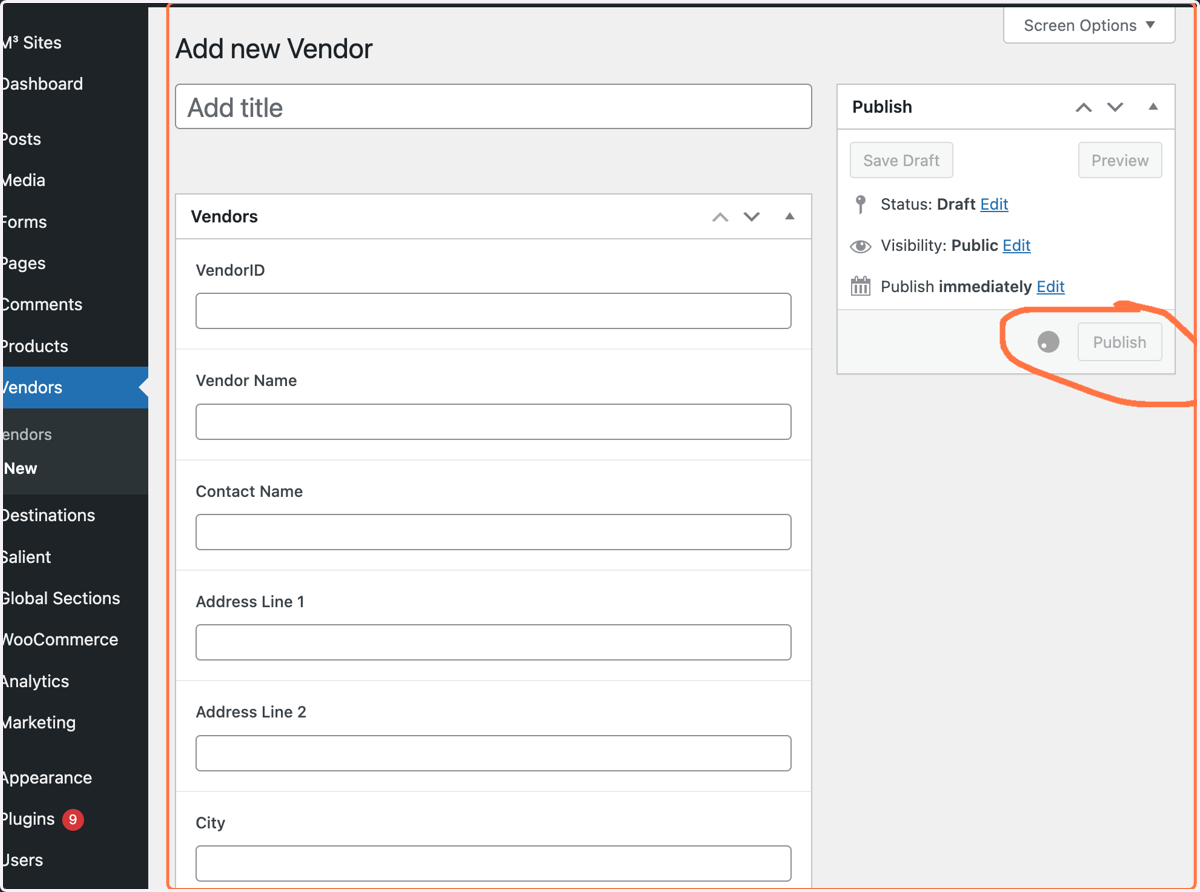
Task: Click the spinner icon left of Publish button
Action: [x=1048, y=342]
